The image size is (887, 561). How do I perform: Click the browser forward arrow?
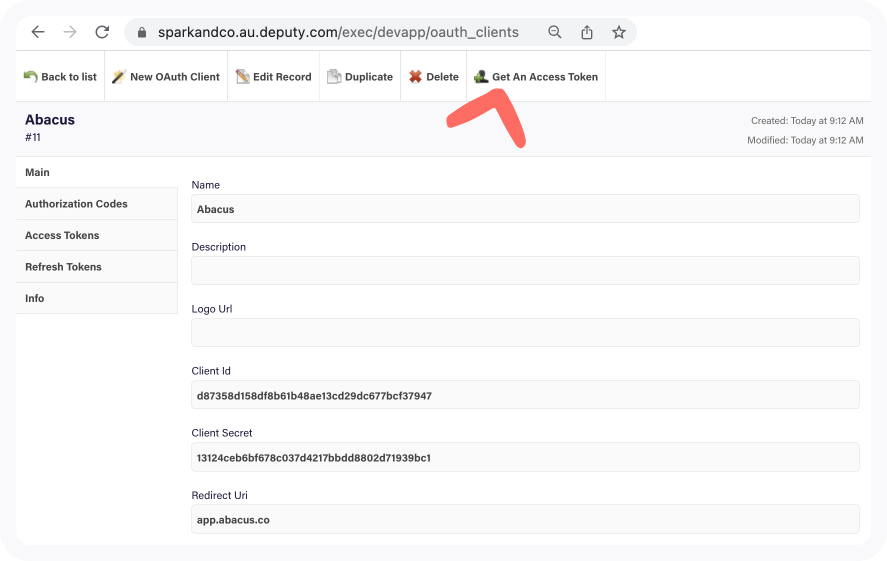pyautogui.click(x=70, y=32)
